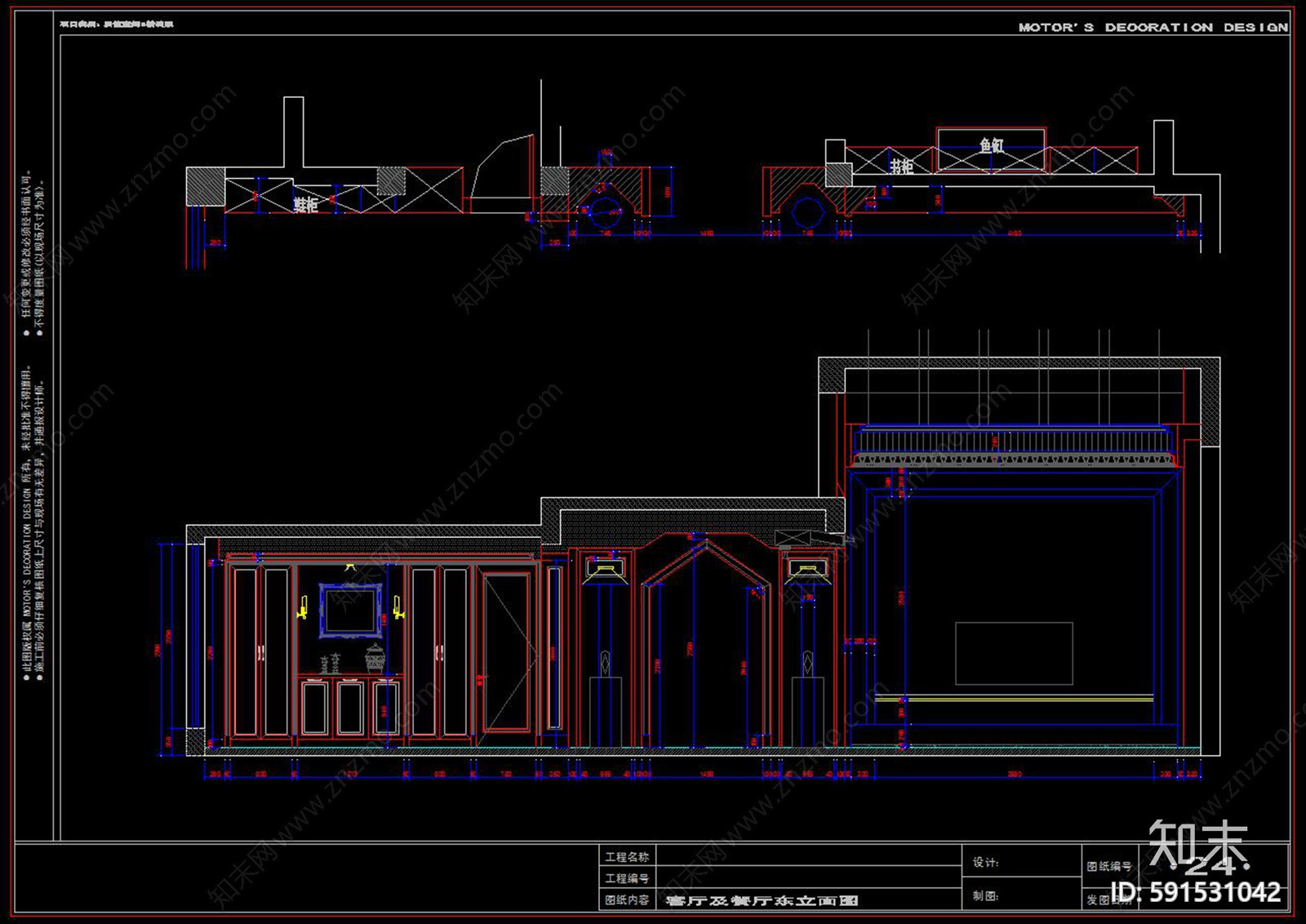Click the 工程编号 title block cell
Image resolution: width=1306 pixels, height=924 pixels.
(627, 878)
